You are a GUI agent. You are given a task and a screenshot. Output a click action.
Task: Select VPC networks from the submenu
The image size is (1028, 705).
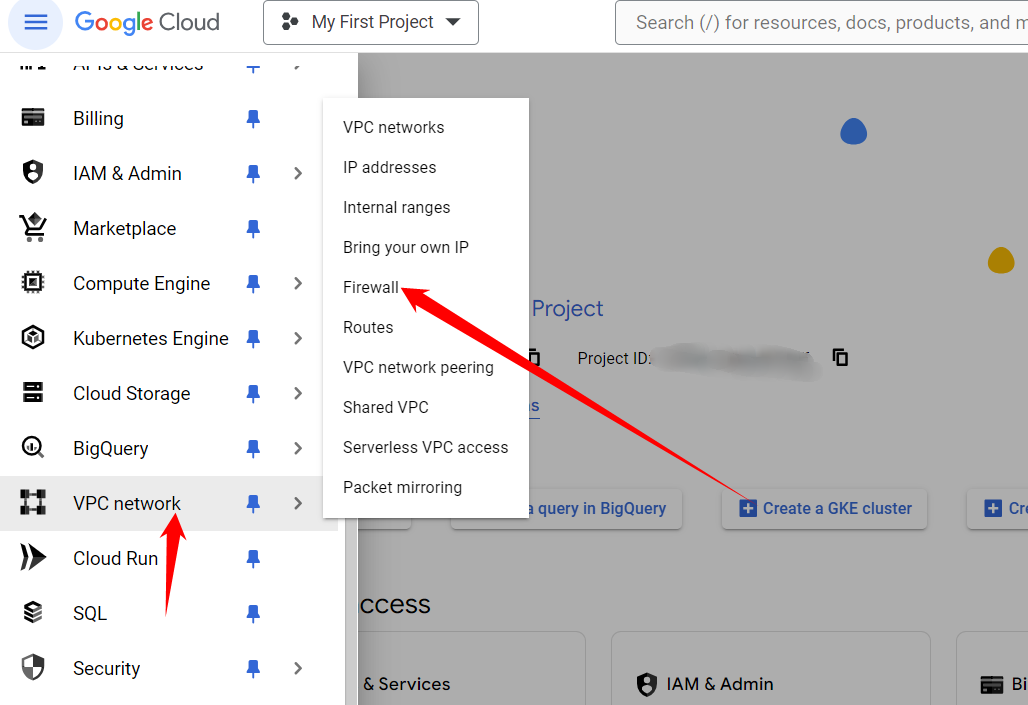pyautogui.click(x=425, y=127)
